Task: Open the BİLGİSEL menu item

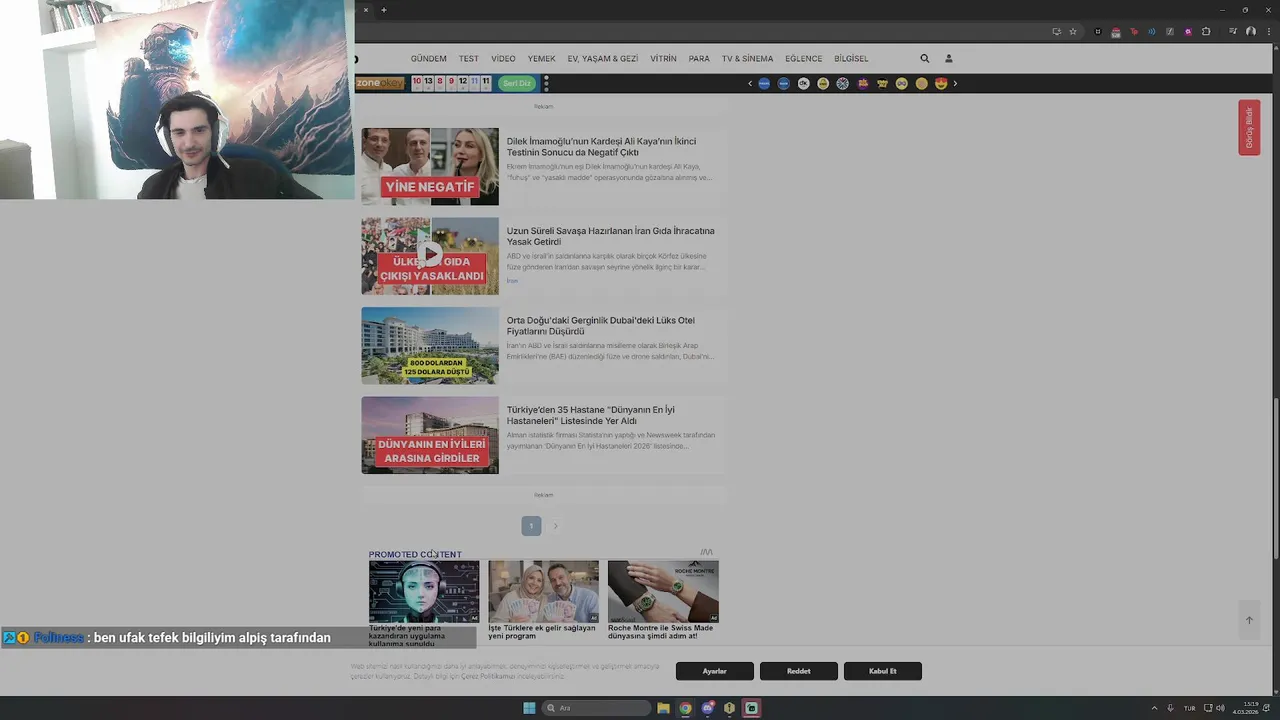Action: click(x=851, y=59)
